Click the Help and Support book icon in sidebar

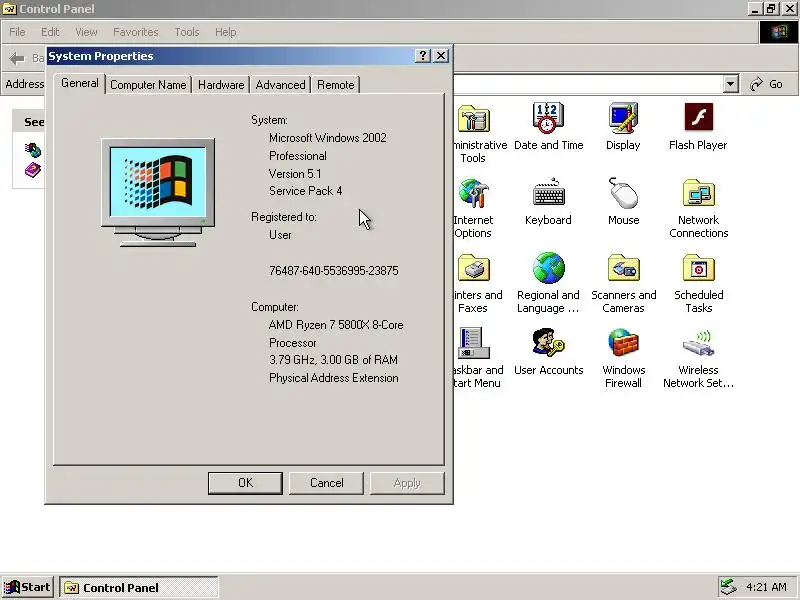click(33, 170)
